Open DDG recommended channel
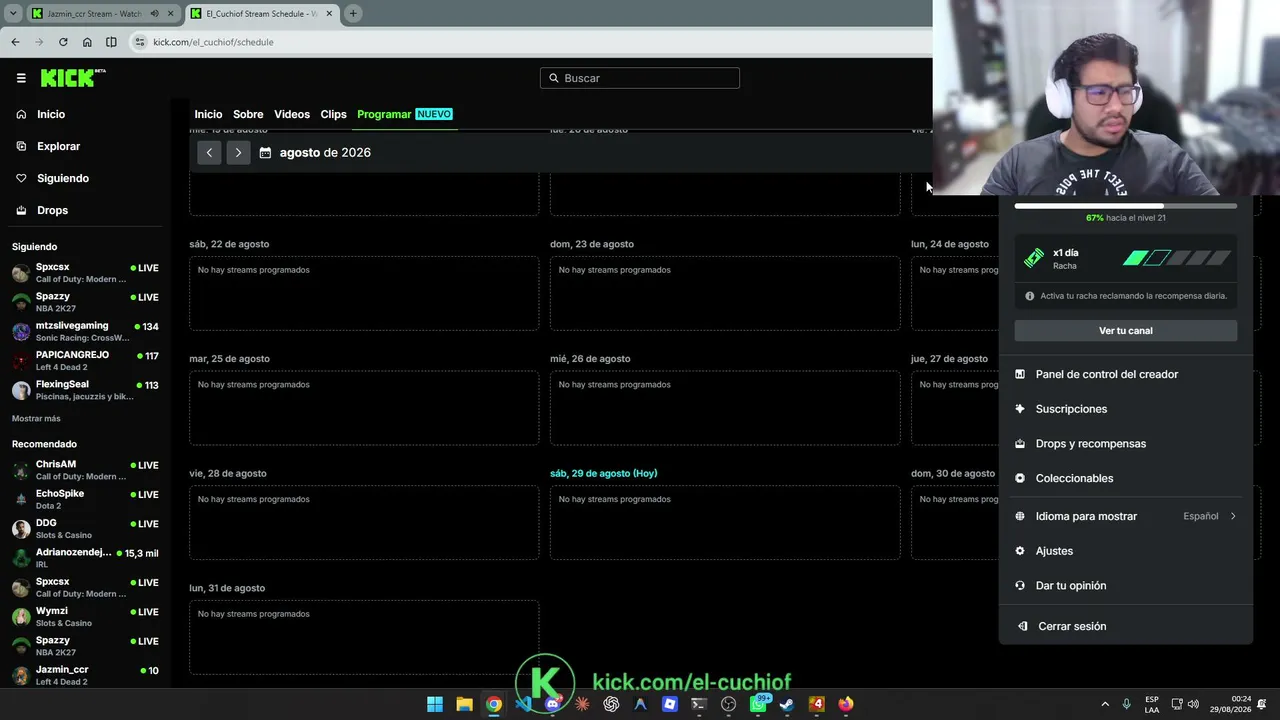Image resolution: width=1280 pixels, height=720 pixels. pyautogui.click(x=86, y=528)
